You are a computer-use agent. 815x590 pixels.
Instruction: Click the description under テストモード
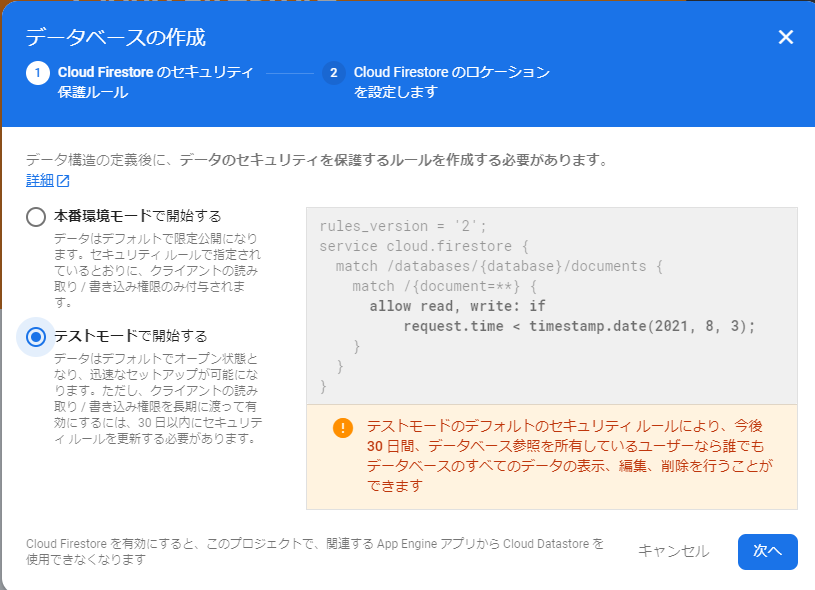click(157, 399)
